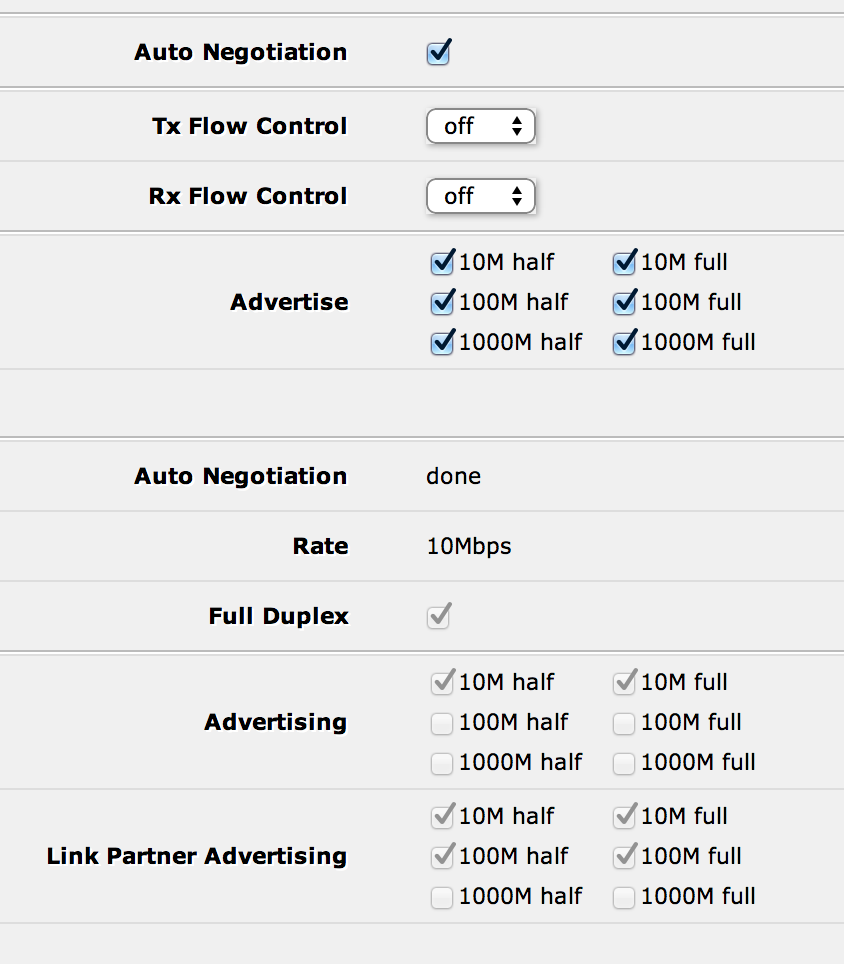Open the Tx Flow Control dropdown

481,127
